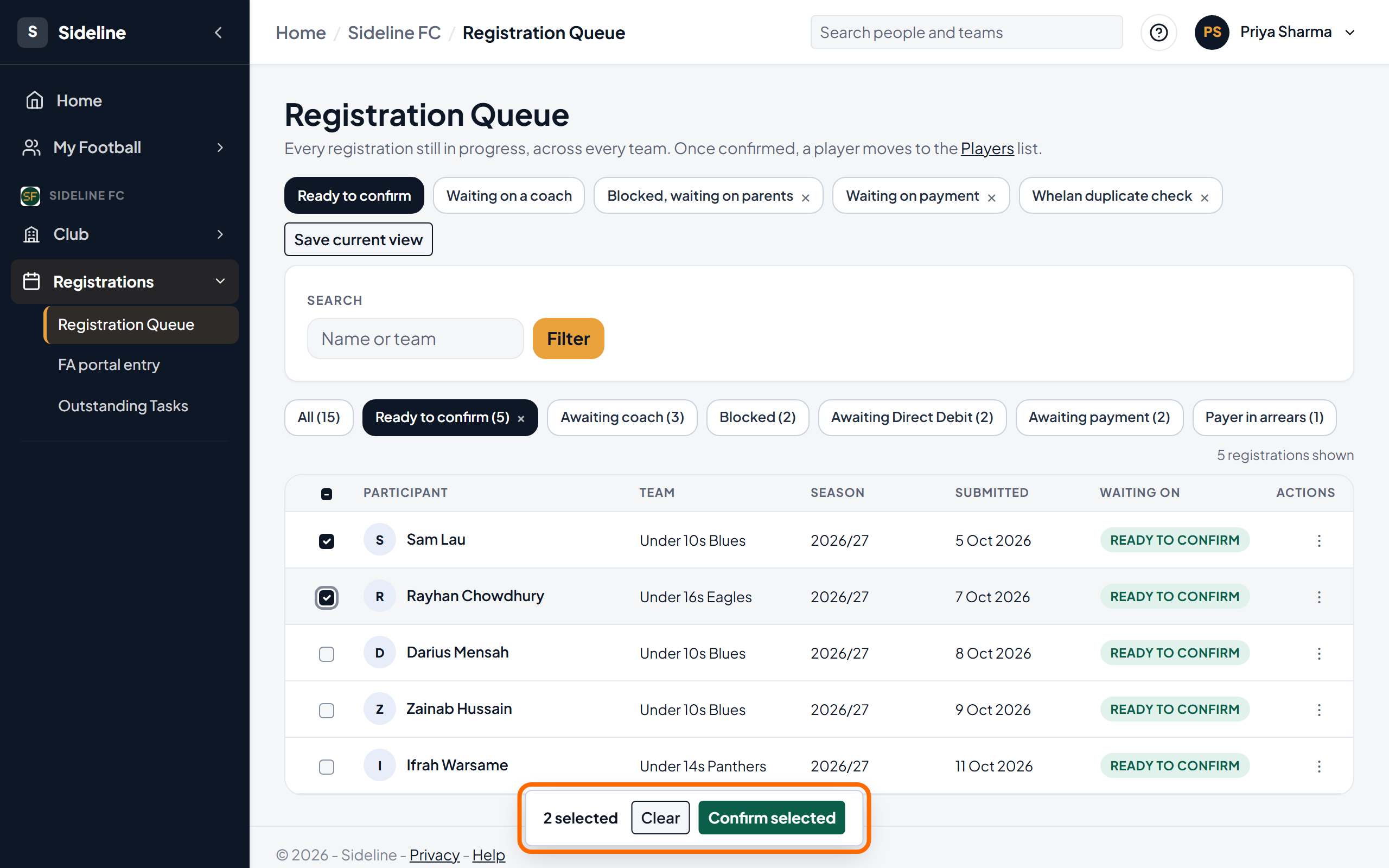
Task: Show All (15) registrations
Action: (x=318, y=417)
